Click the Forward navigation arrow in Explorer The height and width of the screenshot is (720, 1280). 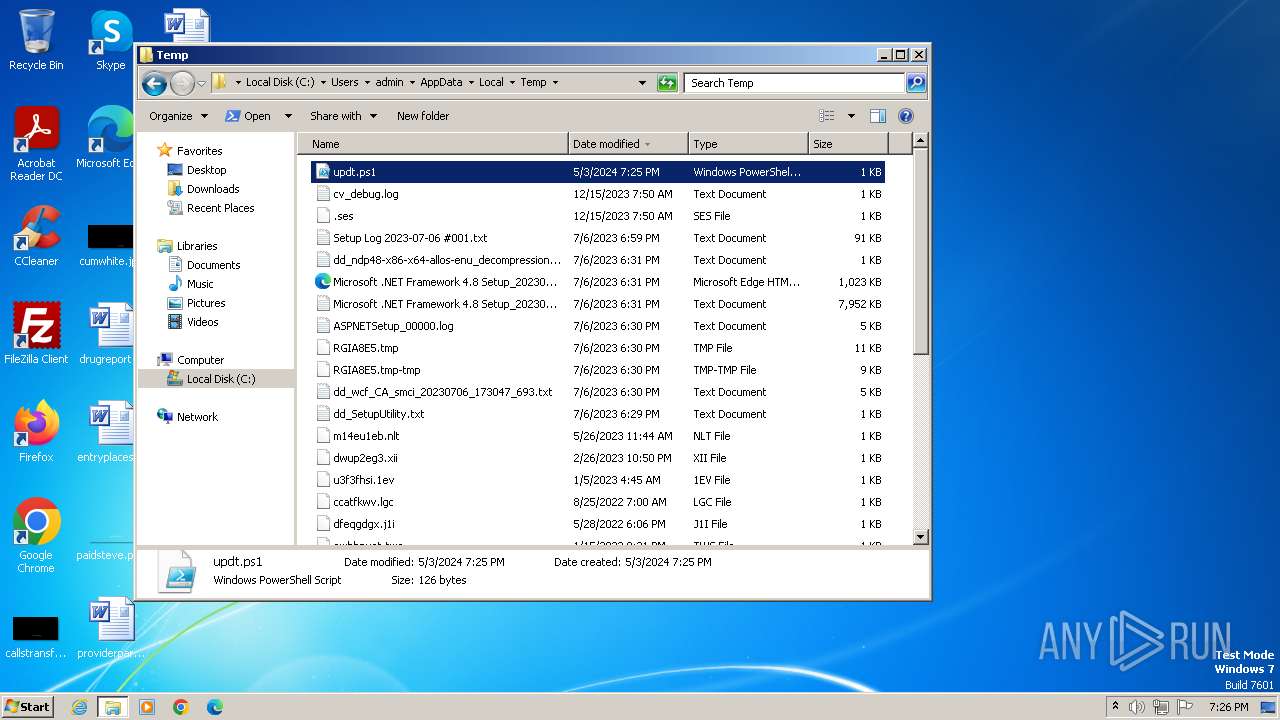[x=182, y=83]
